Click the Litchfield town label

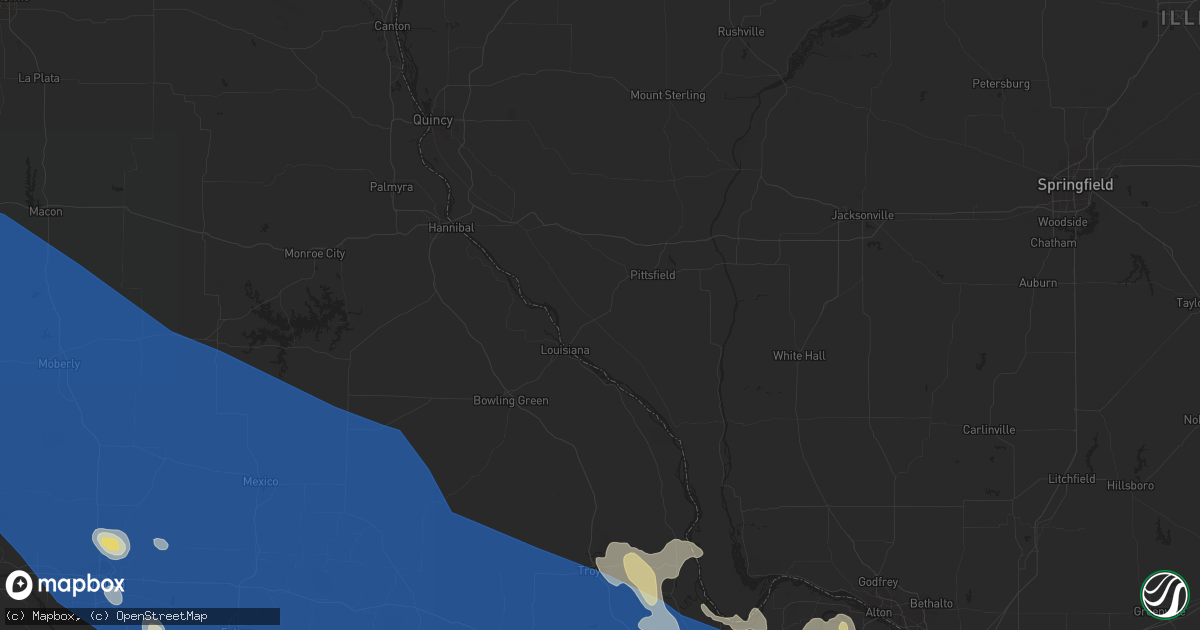[x=1072, y=479]
